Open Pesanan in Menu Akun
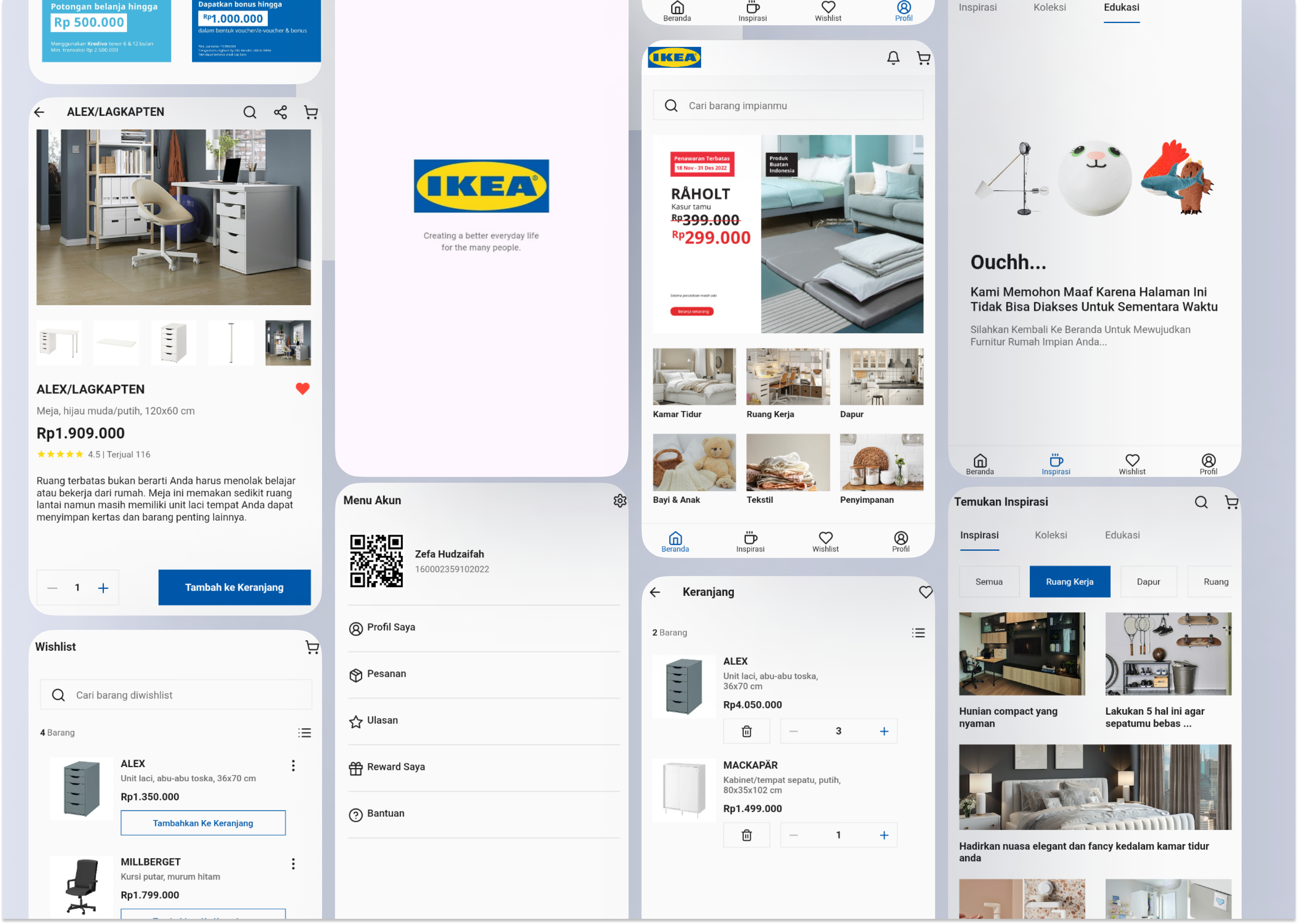The image size is (1298, 924). point(484,675)
